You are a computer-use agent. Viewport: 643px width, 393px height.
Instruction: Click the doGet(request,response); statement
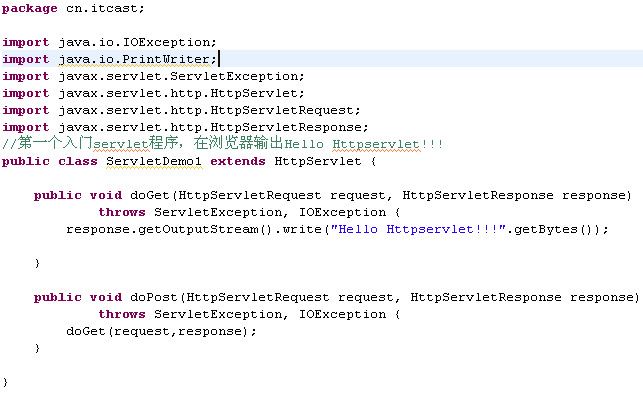click(x=161, y=331)
